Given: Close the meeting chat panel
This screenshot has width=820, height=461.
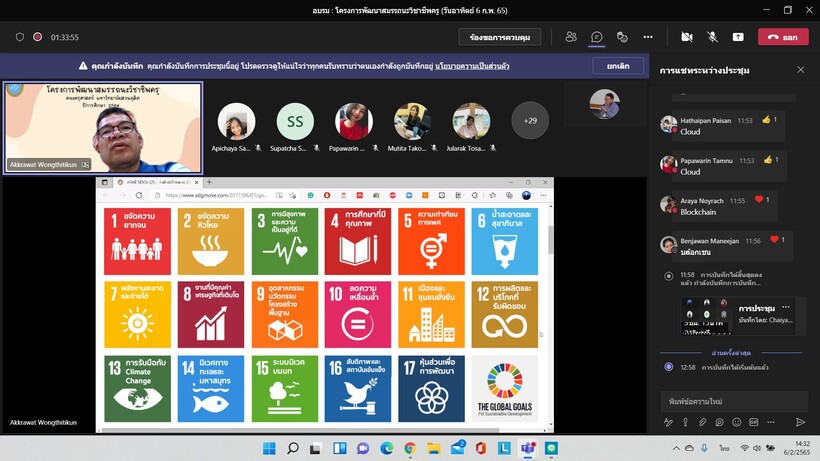Looking at the screenshot, I should pos(801,70).
